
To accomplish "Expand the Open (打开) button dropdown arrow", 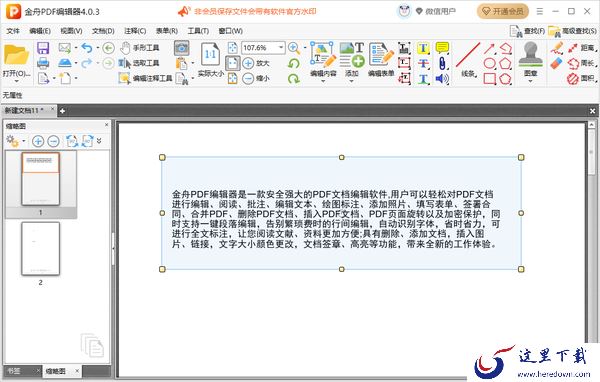I will click(x=16, y=81).
